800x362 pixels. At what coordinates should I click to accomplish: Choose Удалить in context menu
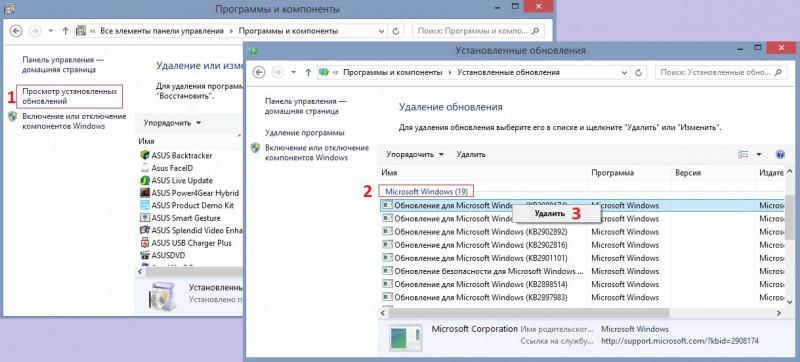(550, 214)
